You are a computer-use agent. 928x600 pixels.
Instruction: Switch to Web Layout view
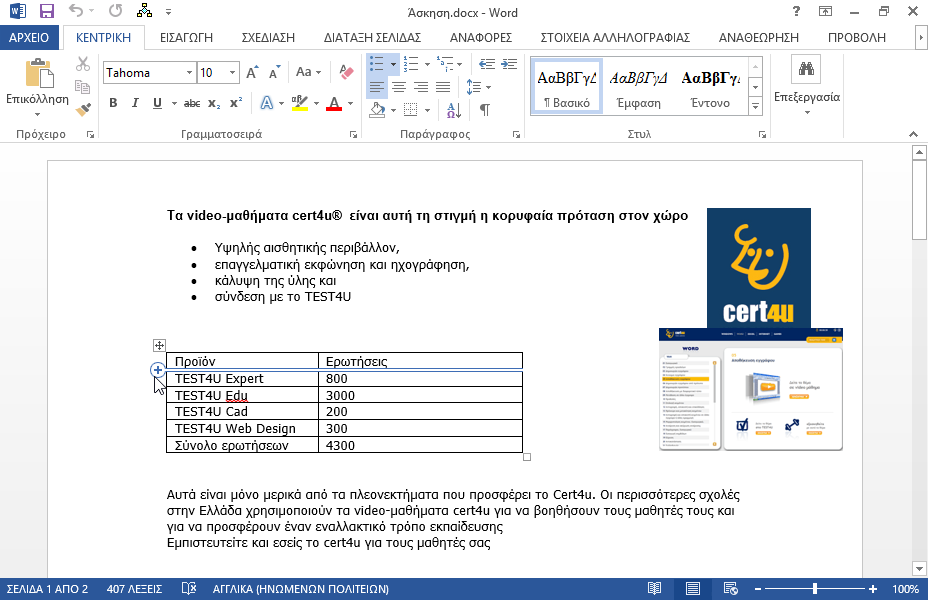[x=730, y=589]
